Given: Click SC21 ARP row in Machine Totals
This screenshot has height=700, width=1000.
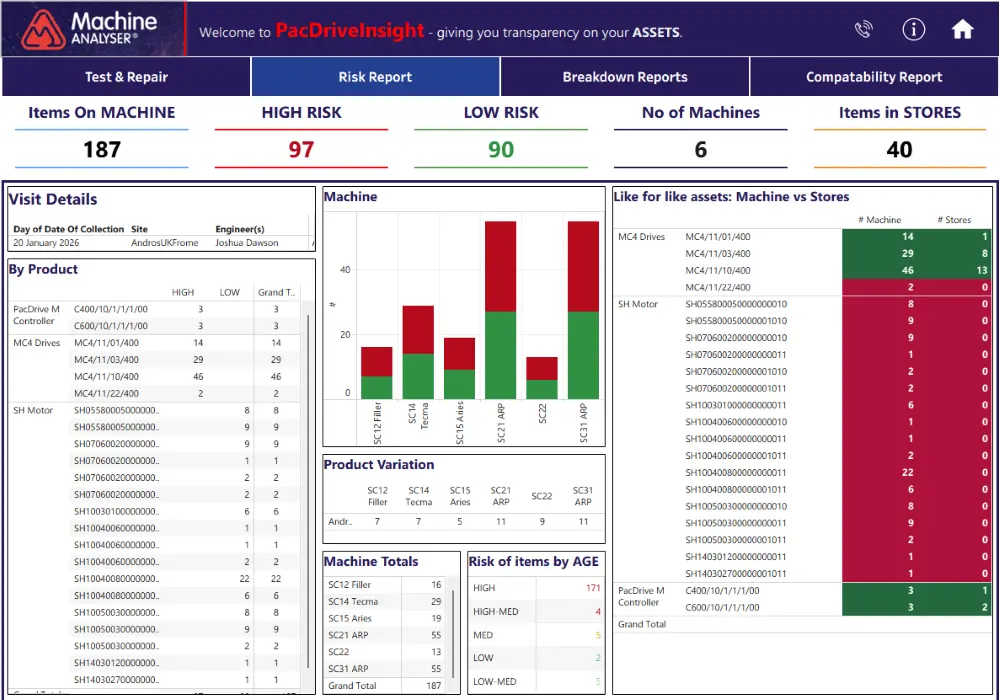Looking at the screenshot, I should point(385,635).
